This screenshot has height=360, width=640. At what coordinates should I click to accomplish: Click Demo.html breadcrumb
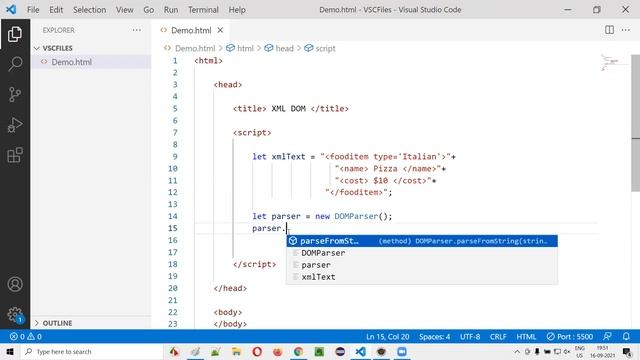click(195, 48)
